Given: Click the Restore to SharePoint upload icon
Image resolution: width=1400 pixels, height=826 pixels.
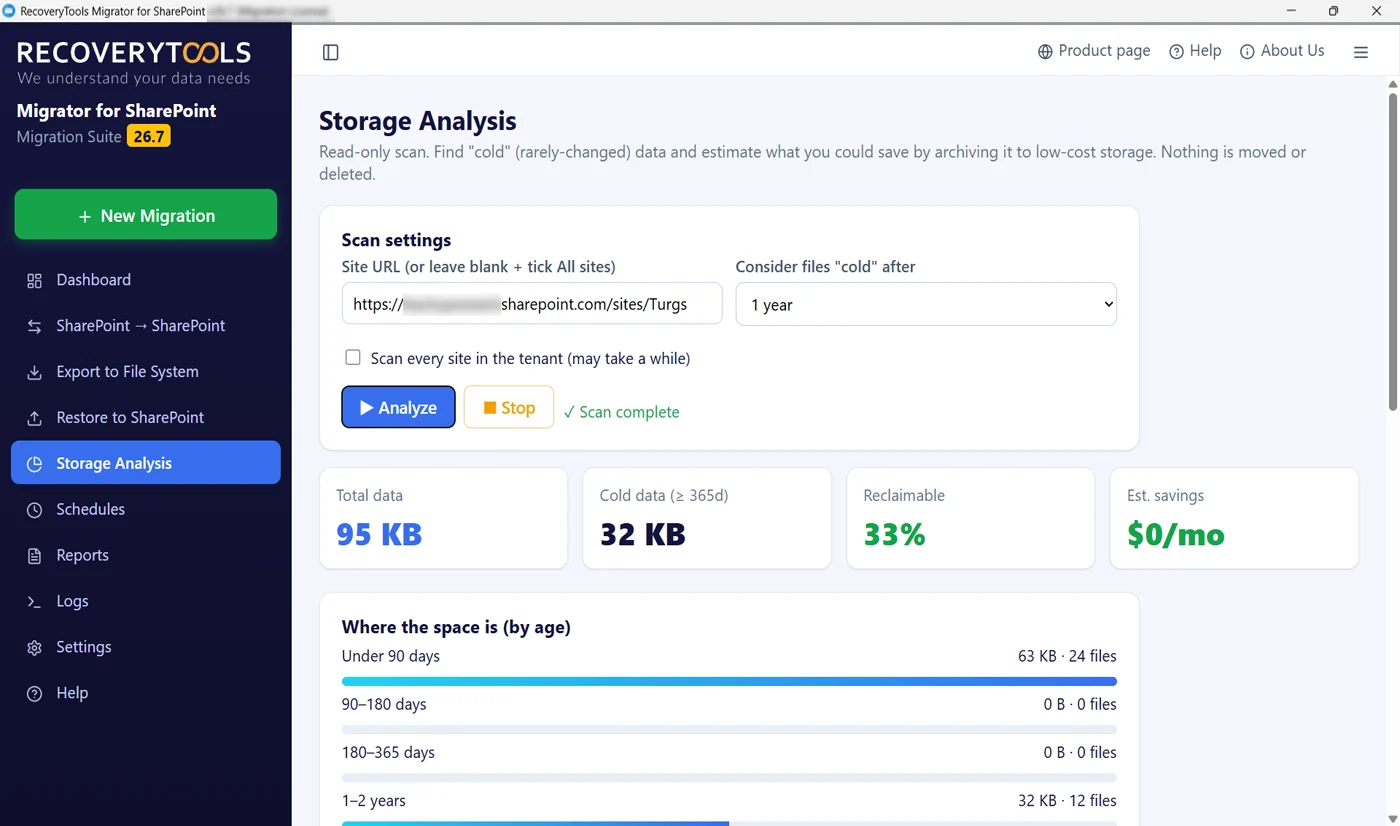Looking at the screenshot, I should point(35,419).
